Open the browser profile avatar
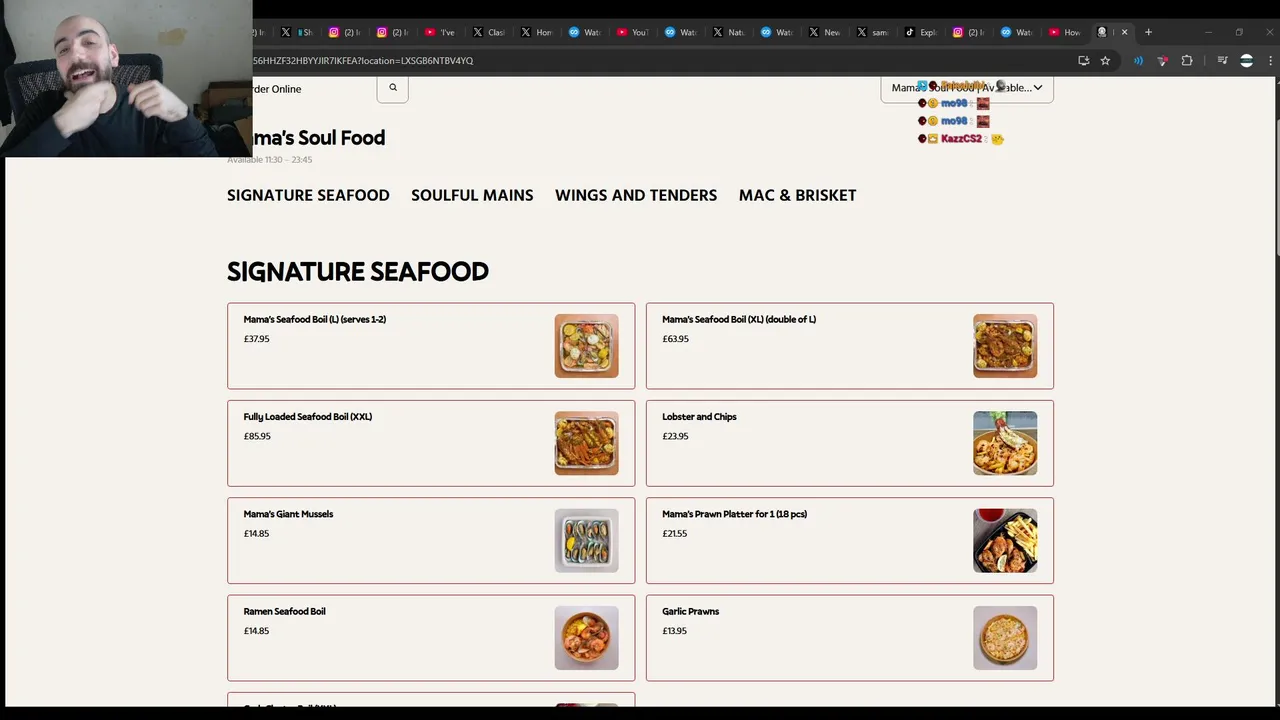The width and height of the screenshot is (1280, 720). point(1246,60)
